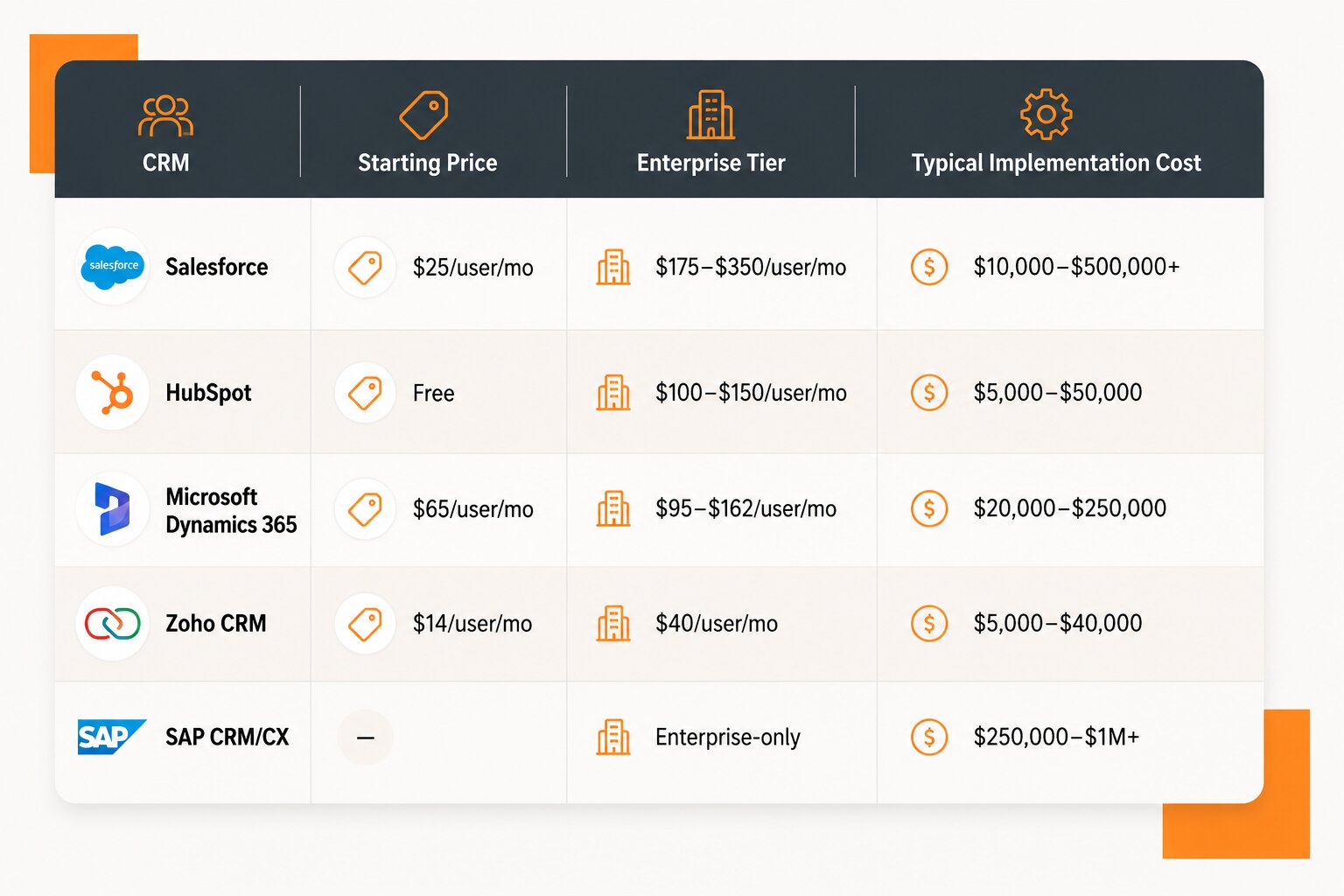Click the building icon above Enterprise Tier
Screen dimensions: 1344x896
coord(710,115)
